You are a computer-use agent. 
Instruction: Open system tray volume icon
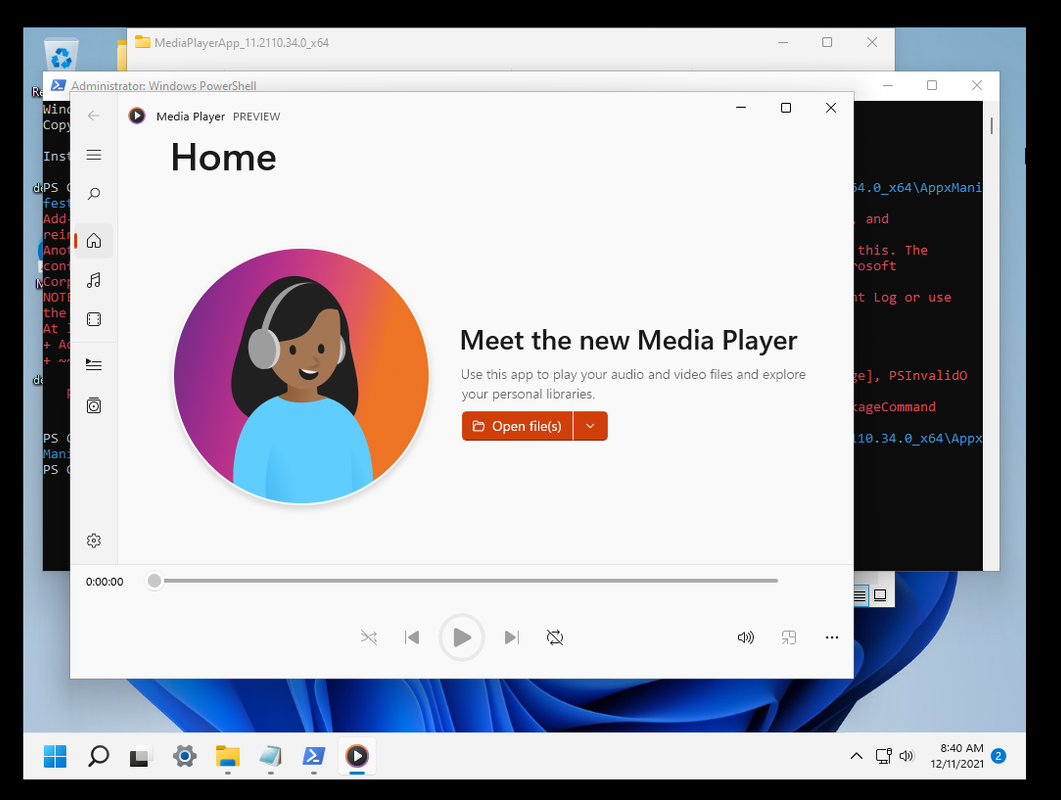tap(907, 756)
